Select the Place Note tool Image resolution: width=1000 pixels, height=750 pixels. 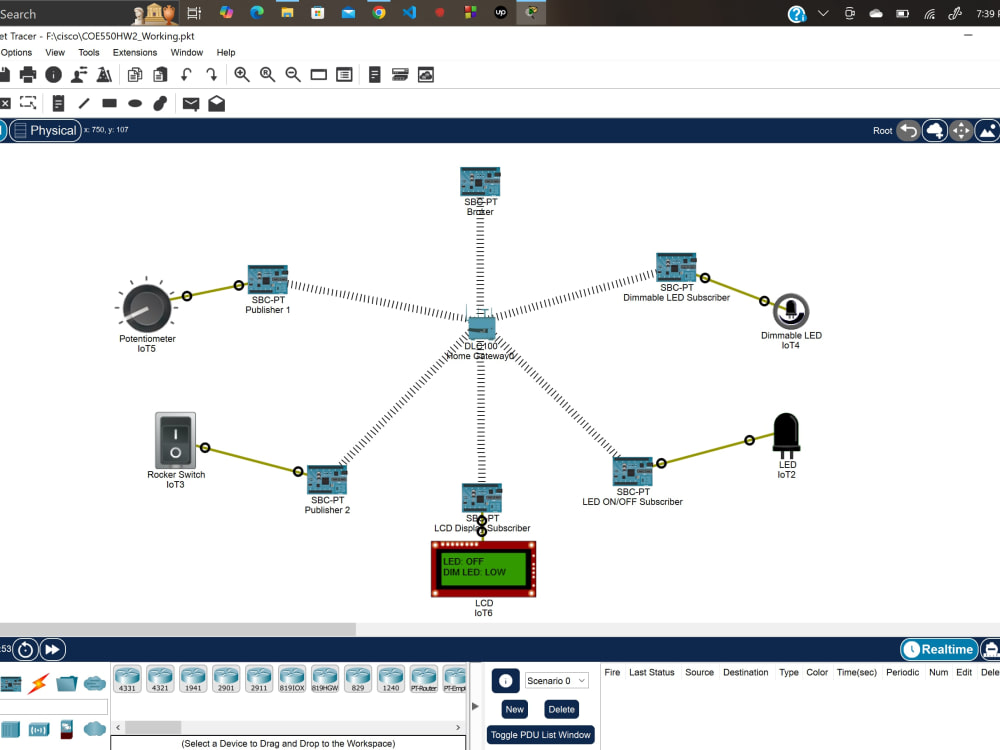click(x=57, y=103)
